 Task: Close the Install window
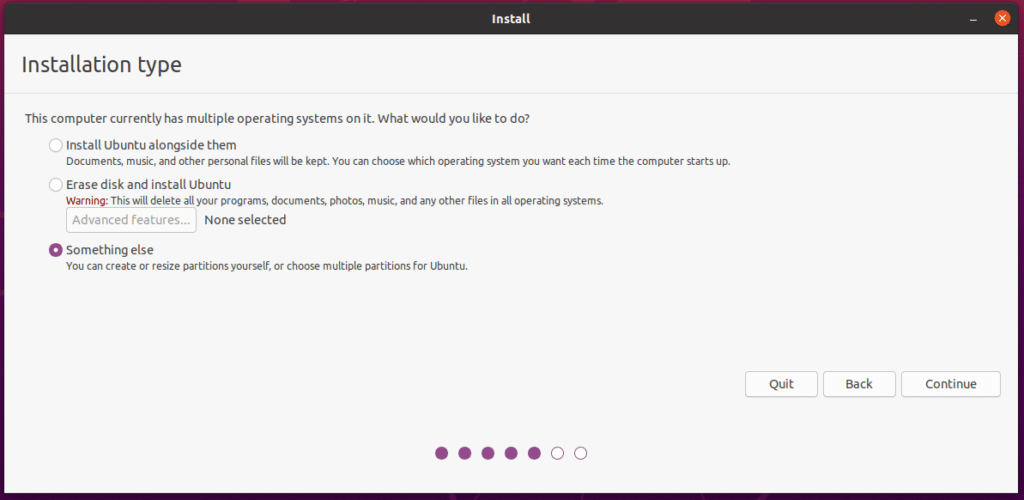coord(1002,18)
